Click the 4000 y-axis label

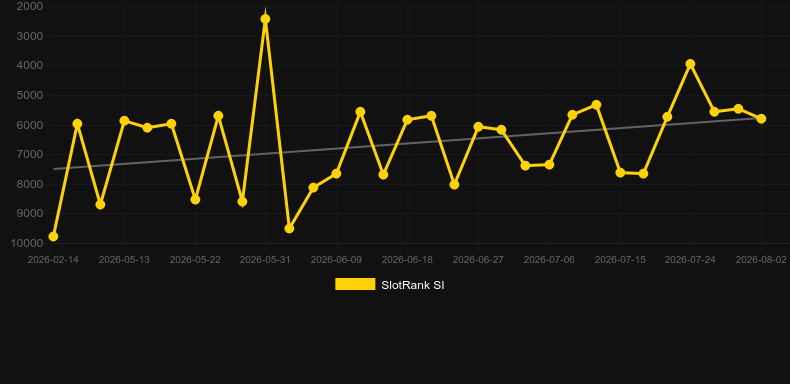pyautogui.click(x=30, y=66)
